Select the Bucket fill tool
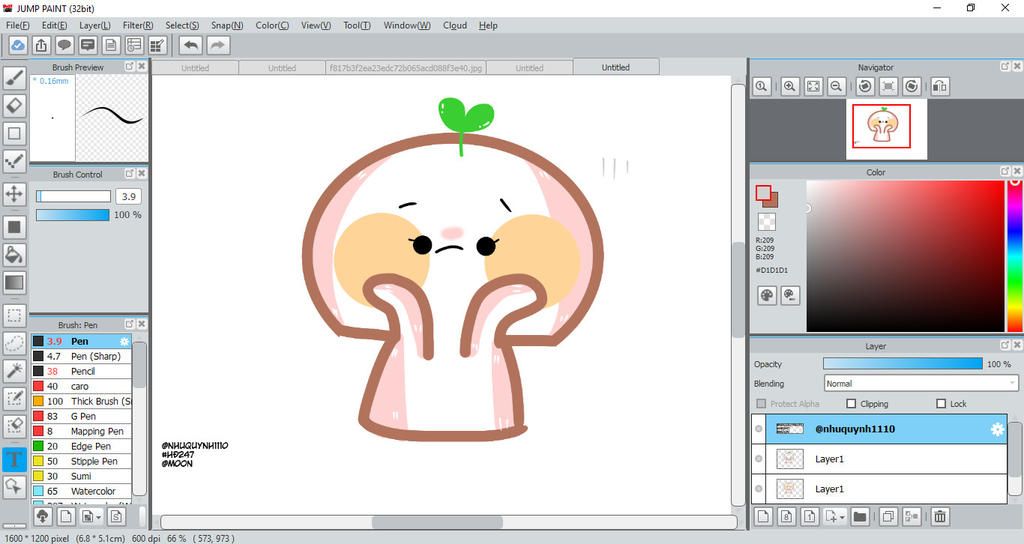1024x544 pixels. [x=14, y=254]
